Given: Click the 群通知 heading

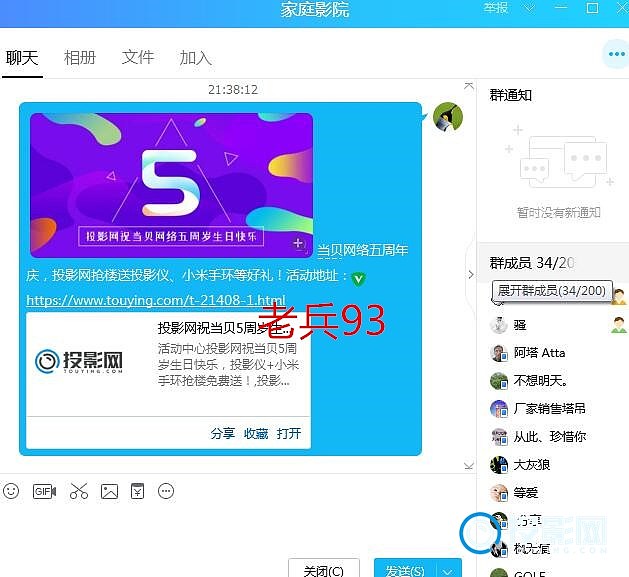Looking at the screenshot, I should (x=511, y=95).
